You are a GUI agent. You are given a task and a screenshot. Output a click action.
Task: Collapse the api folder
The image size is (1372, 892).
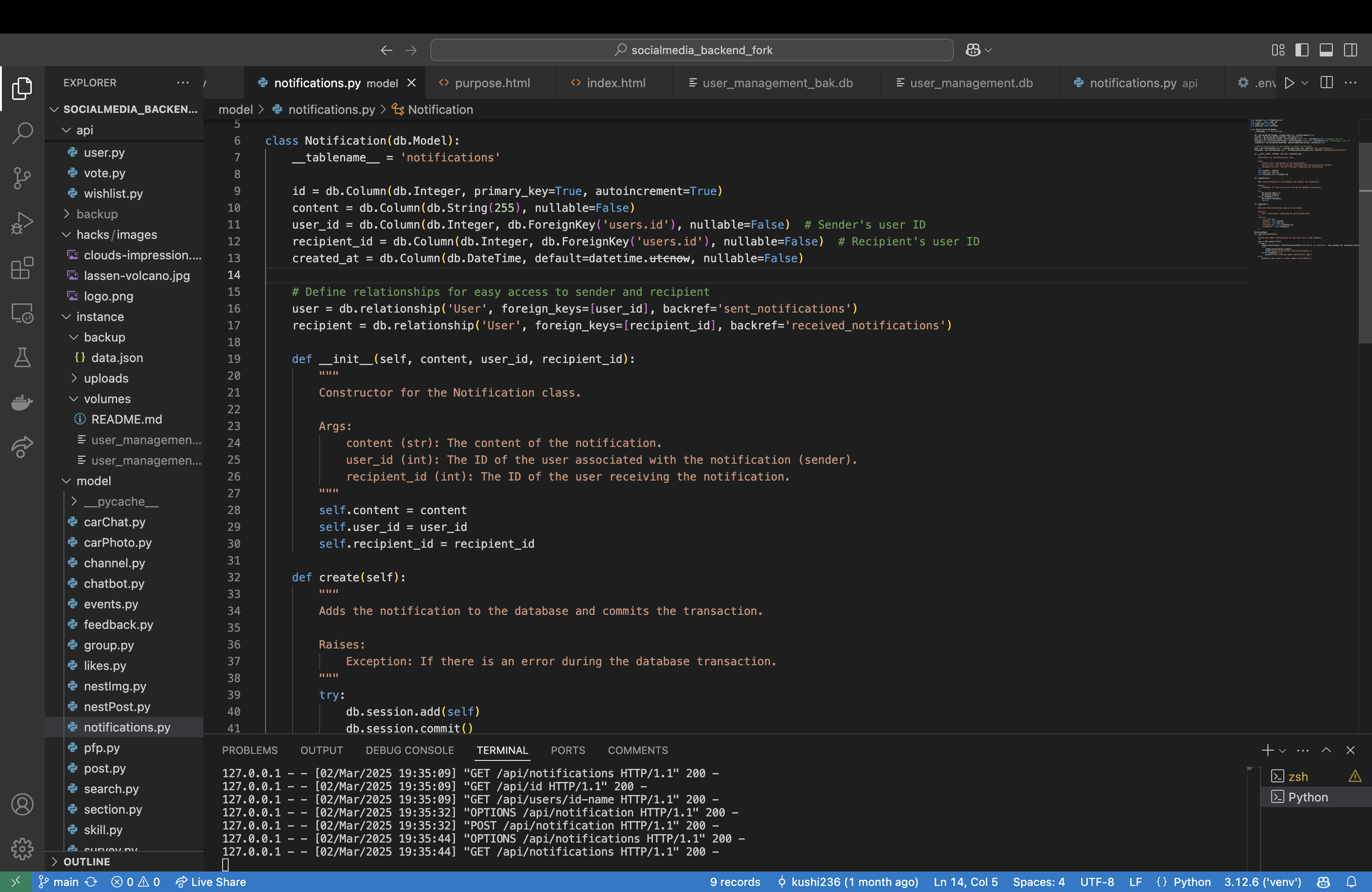124,130
